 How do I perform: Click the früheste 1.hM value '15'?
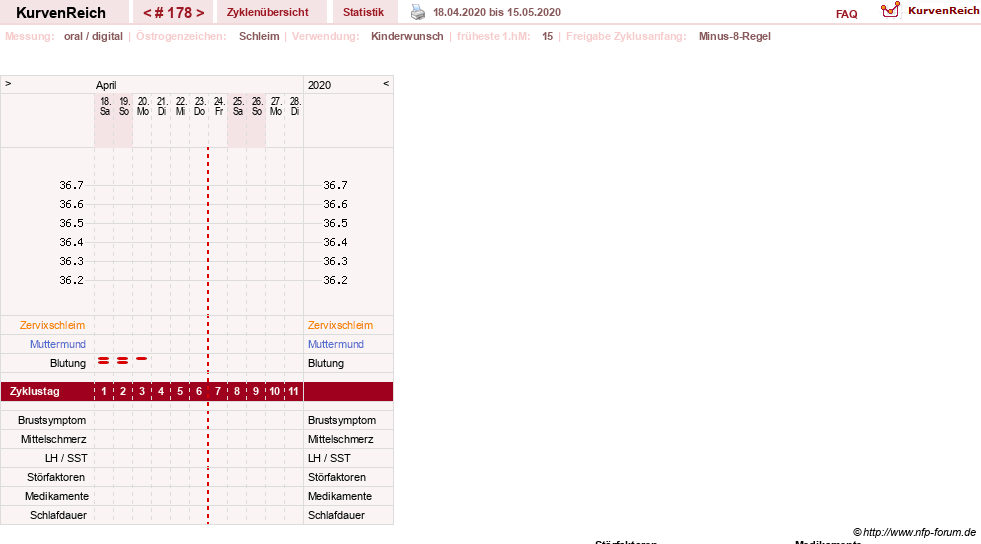point(547,36)
